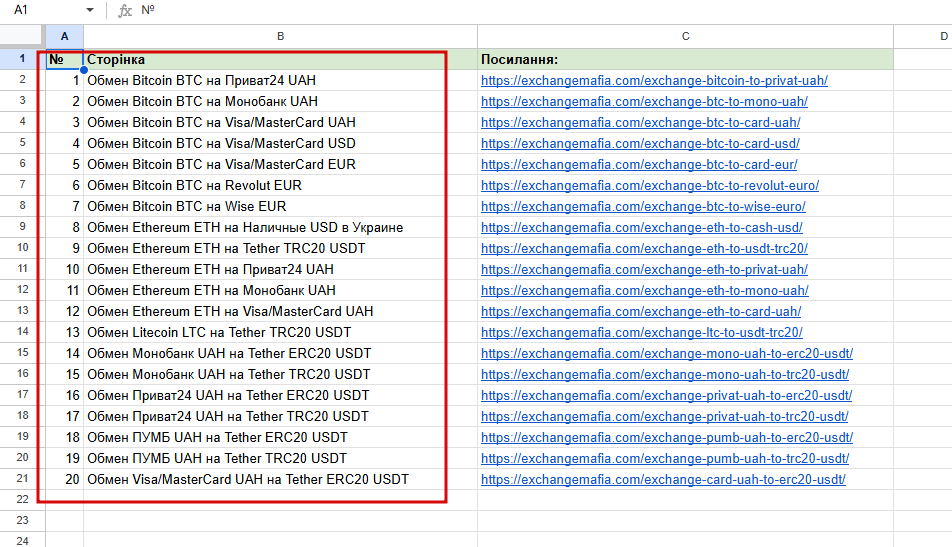Open exchange-ltc-to-usdt-trc20 link
The width and height of the screenshot is (952, 547).
click(x=642, y=333)
